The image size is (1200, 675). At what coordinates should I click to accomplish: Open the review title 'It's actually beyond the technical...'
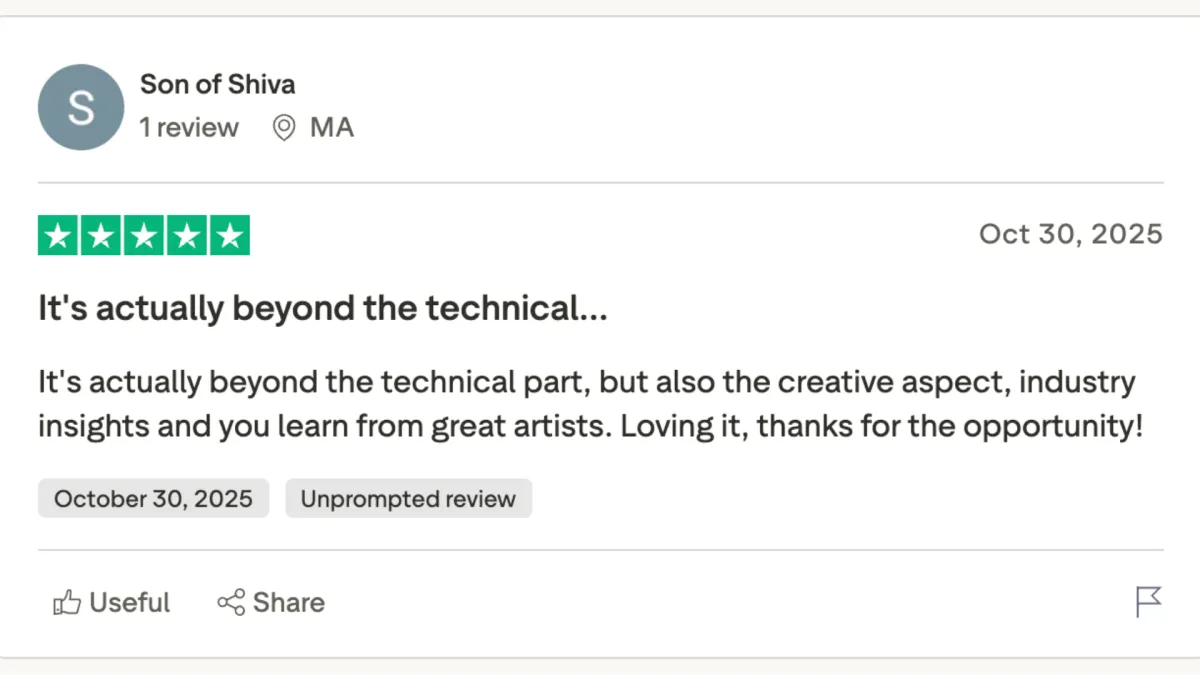click(x=322, y=308)
